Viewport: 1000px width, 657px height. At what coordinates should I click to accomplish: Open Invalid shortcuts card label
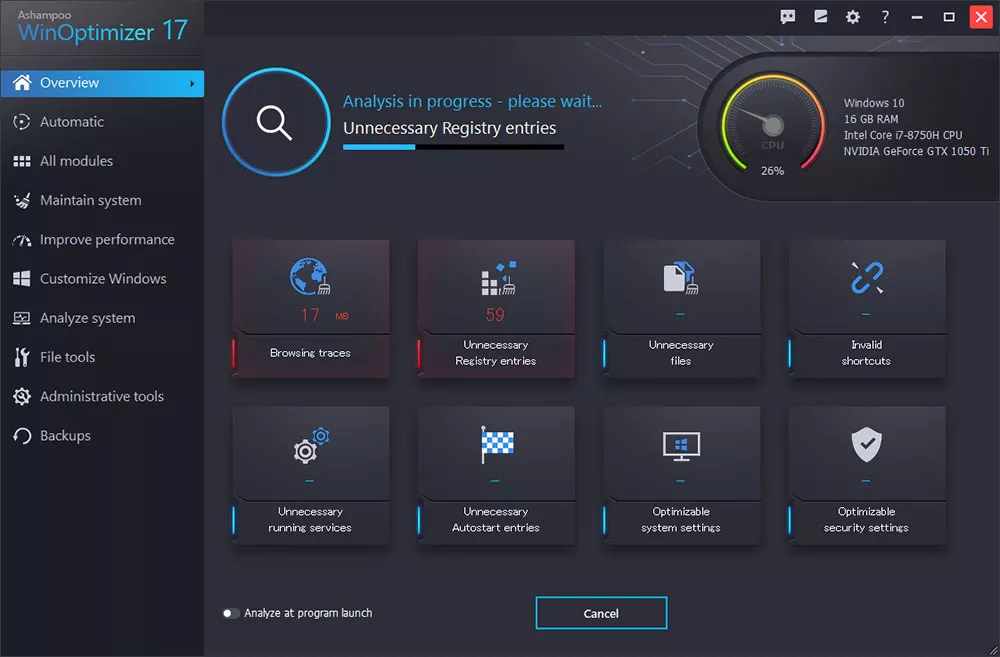(x=866, y=353)
